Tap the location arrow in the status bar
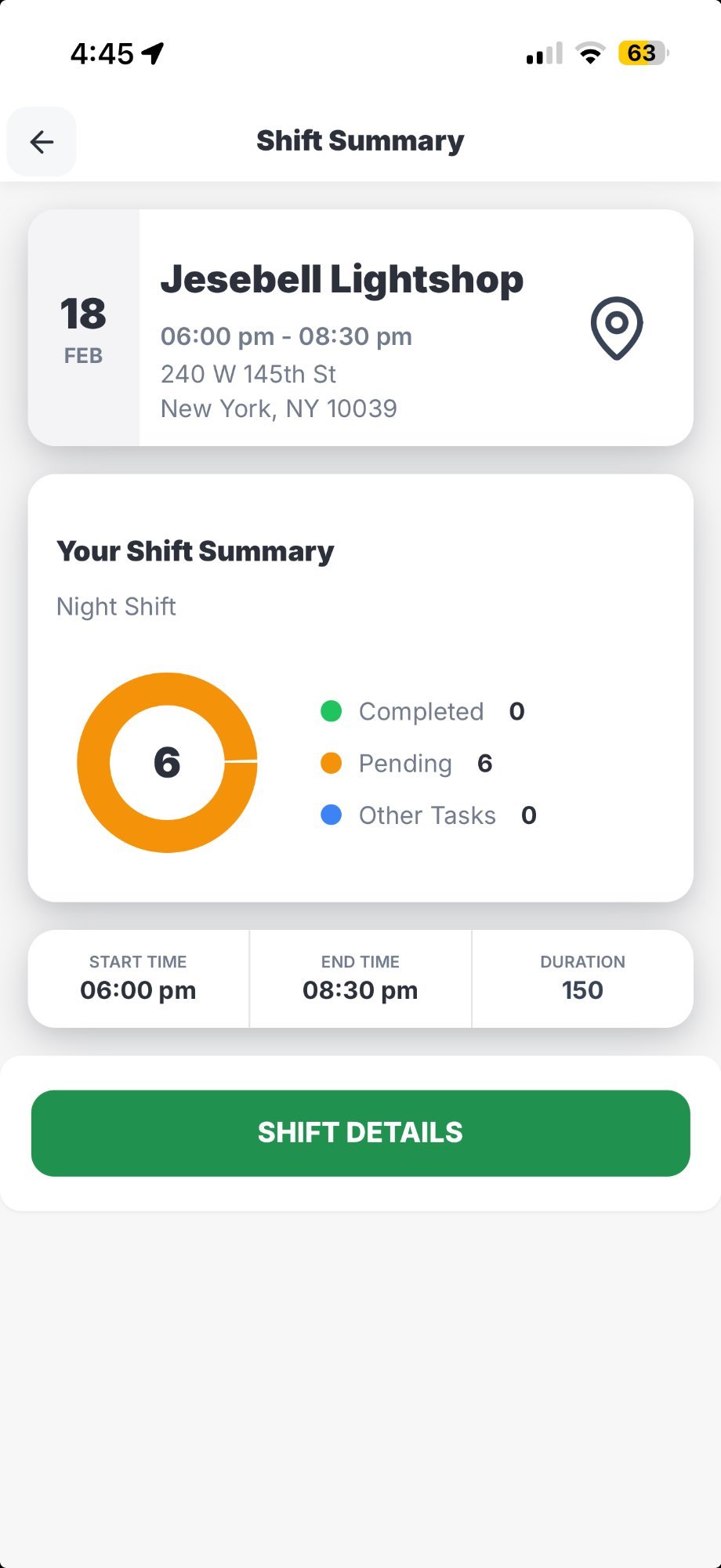Image resolution: width=721 pixels, height=1568 pixels. tap(154, 51)
